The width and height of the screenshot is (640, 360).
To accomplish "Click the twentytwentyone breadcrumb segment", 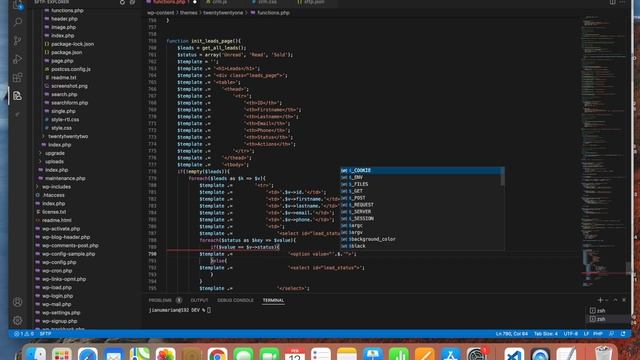I will click(x=223, y=13).
